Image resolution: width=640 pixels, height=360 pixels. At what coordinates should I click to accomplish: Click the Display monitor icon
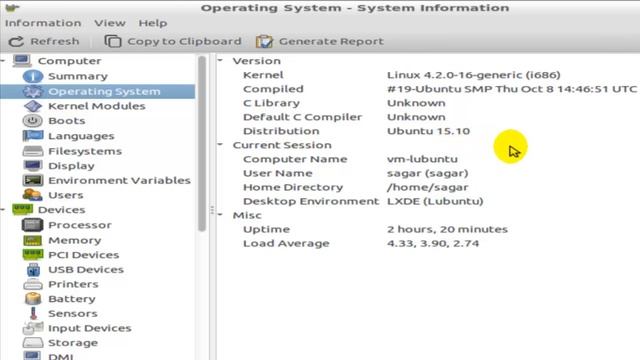(33, 166)
